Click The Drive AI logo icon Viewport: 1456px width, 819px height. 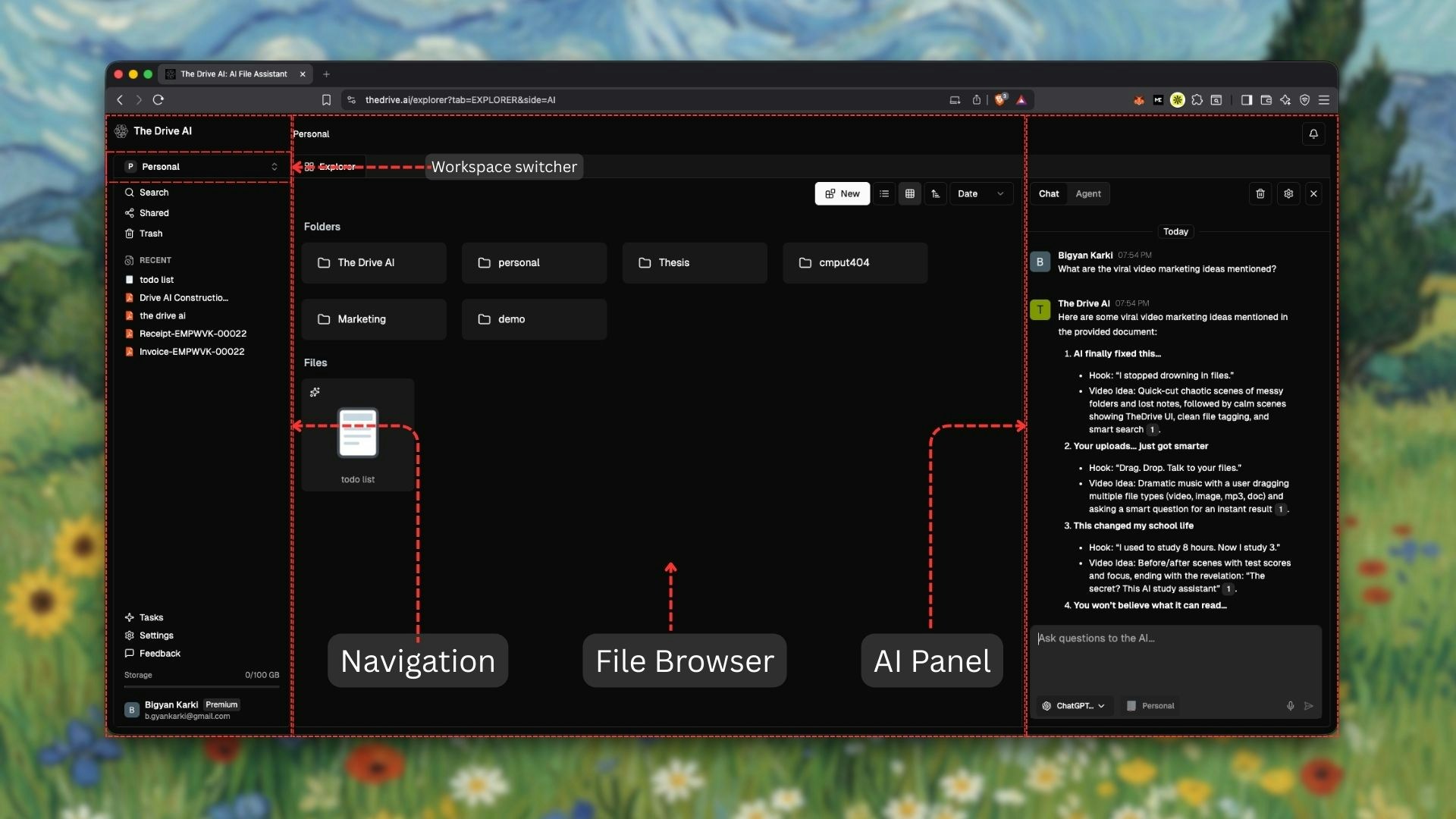(121, 130)
